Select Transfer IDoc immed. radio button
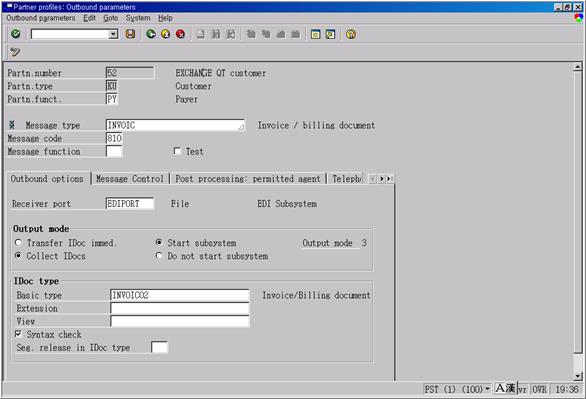Image resolution: width=586 pixels, height=399 pixels. tap(18, 242)
